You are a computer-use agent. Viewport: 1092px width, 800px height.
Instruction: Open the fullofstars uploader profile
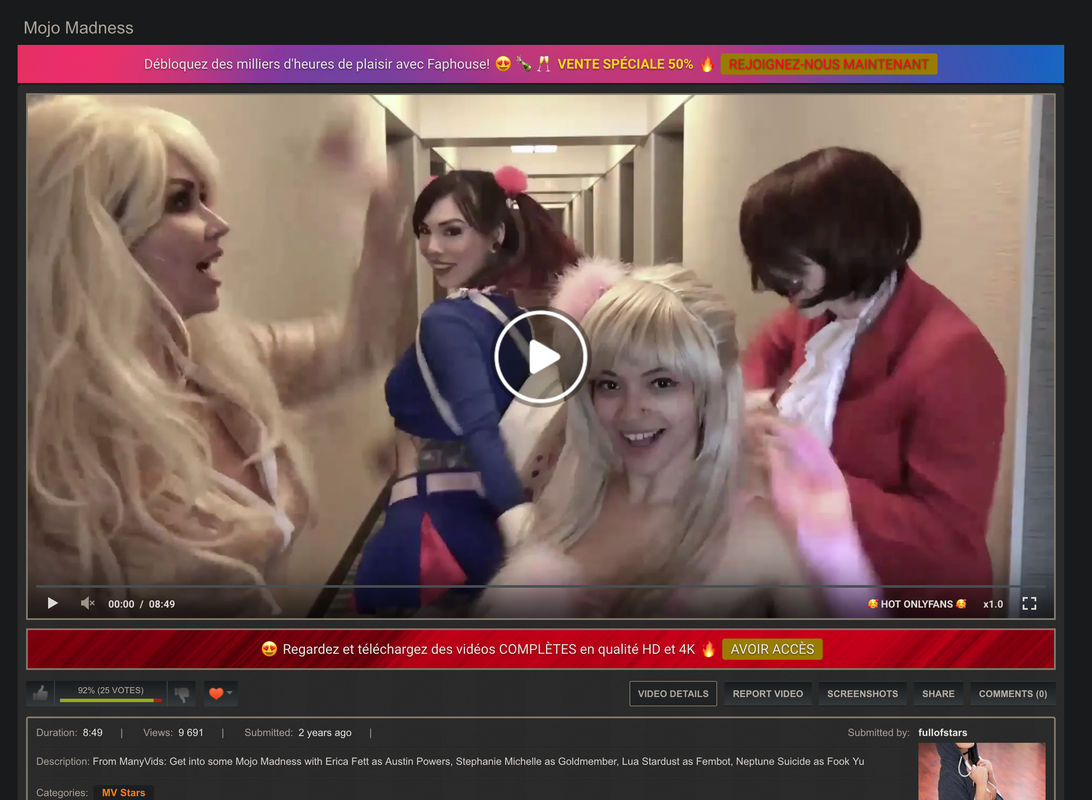[x=942, y=732]
